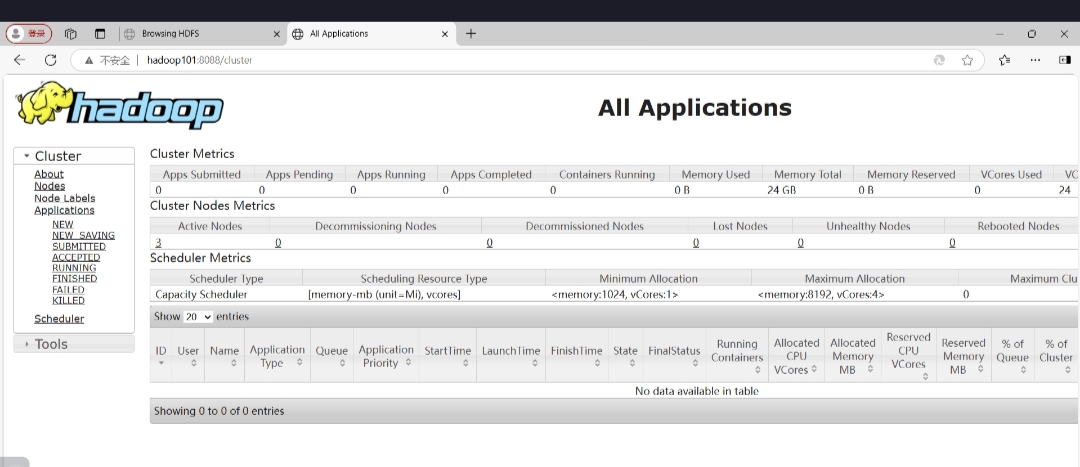
Task: Click the Memory Total value 24 GB
Action: [781, 189]
